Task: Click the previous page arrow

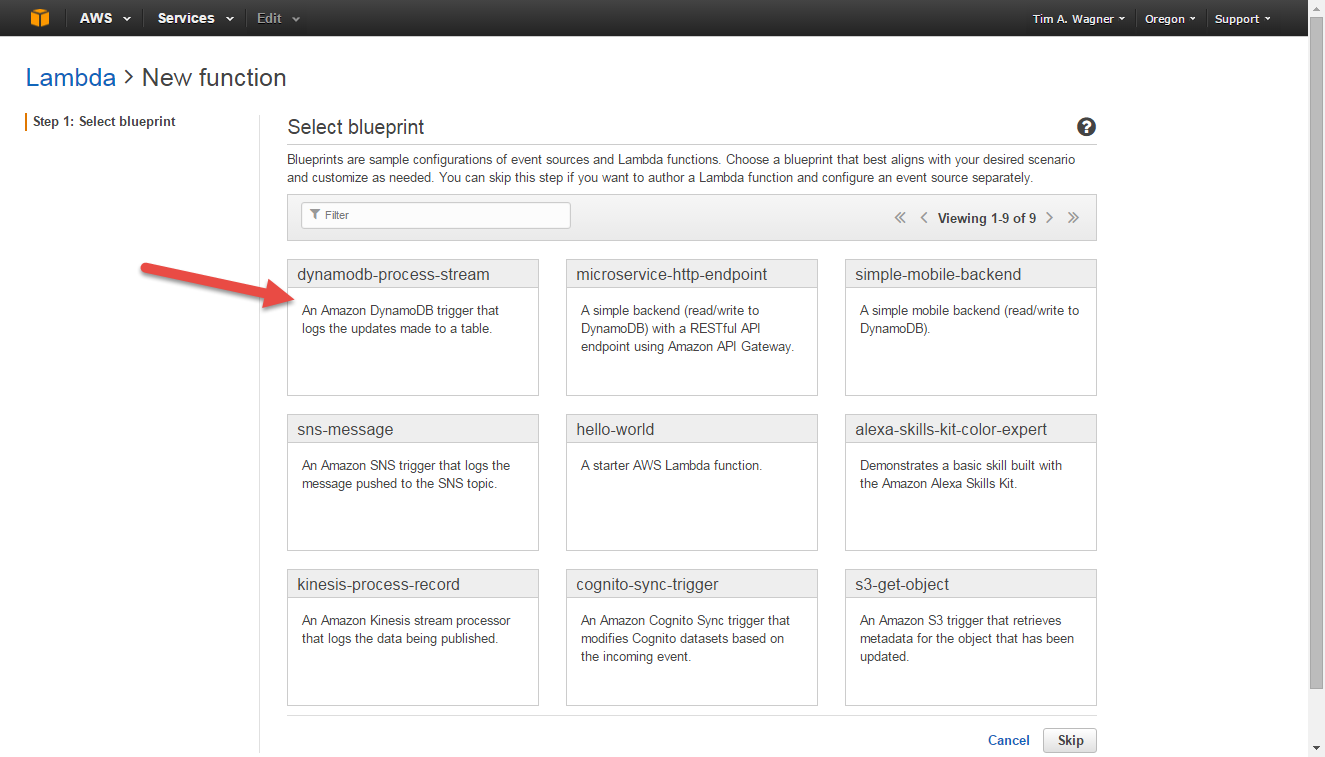Action: coord(923,217)
